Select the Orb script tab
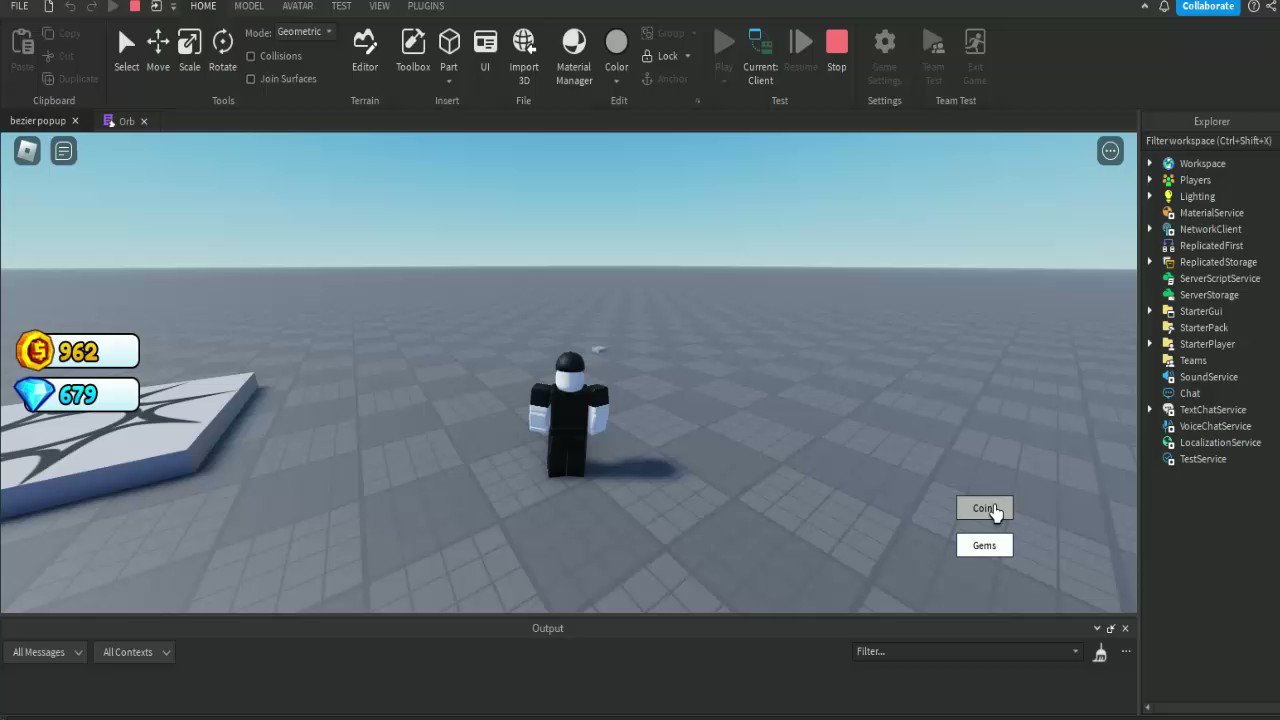Image resolution: width=1280 pixels, height=720 pixels. pos(126,121)
